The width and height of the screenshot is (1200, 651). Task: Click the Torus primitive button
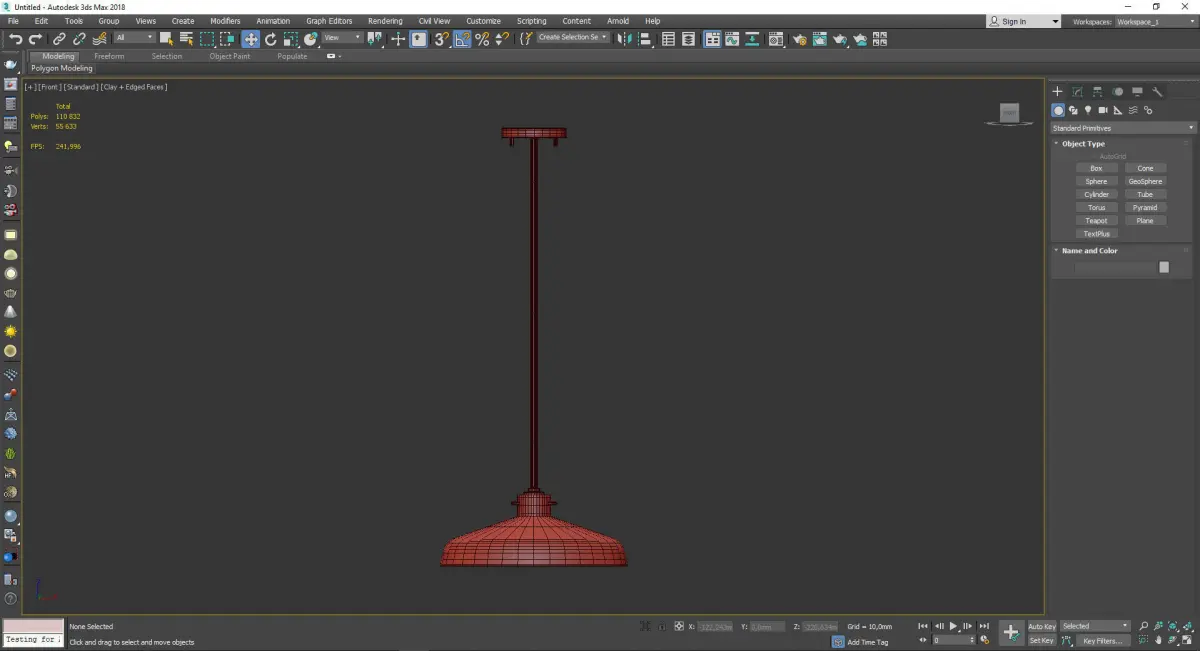click(1096, 207)
